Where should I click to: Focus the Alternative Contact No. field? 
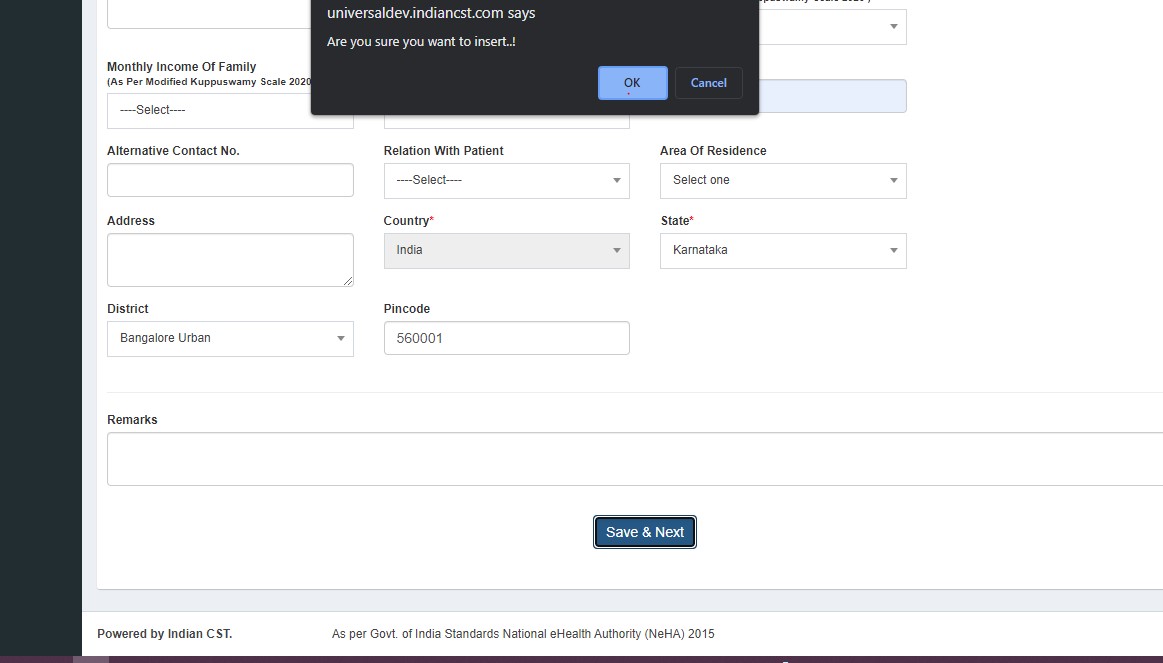pyautogui.click(x=229, y=181)
